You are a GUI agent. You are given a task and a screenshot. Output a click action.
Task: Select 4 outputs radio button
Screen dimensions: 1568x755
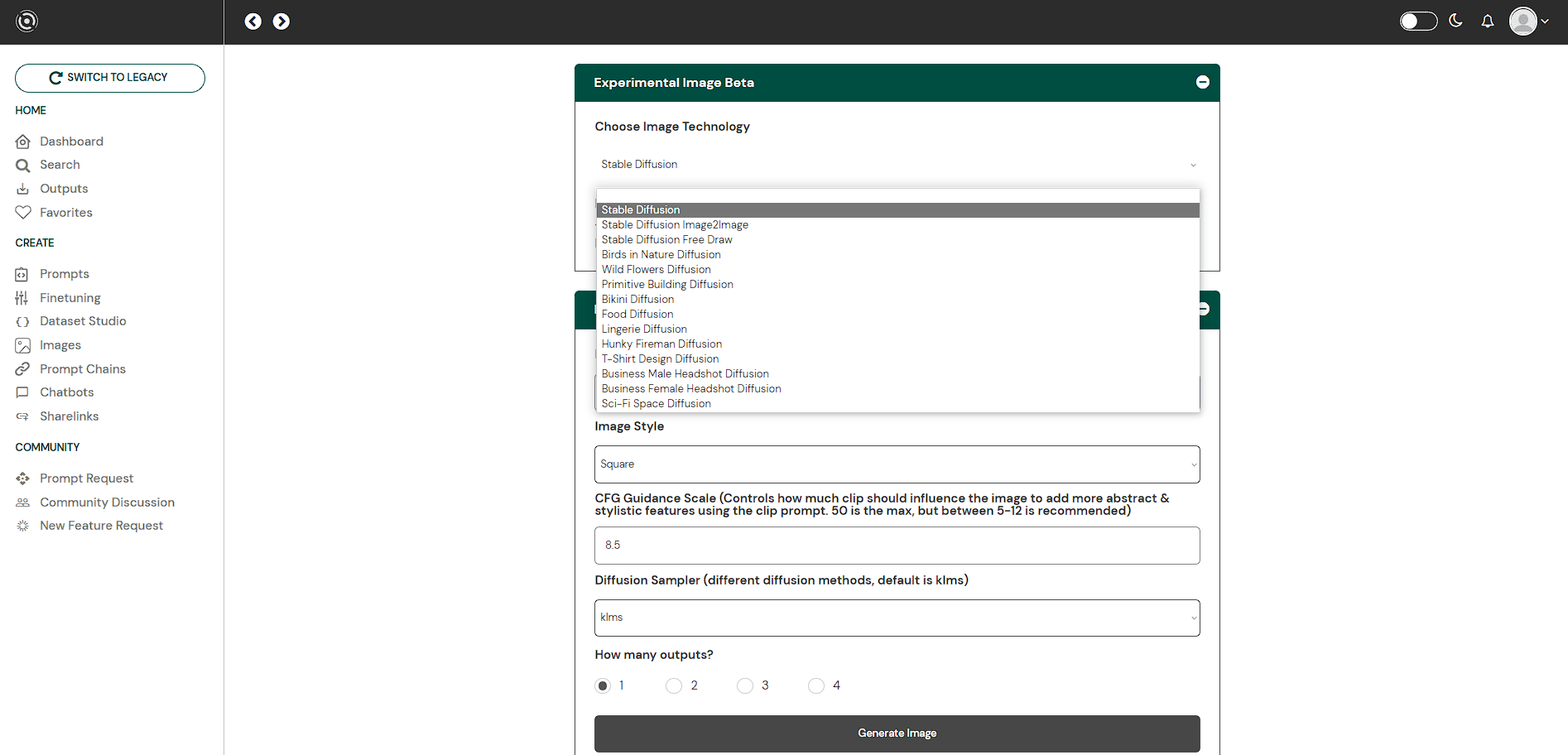[x=816, y=685]
